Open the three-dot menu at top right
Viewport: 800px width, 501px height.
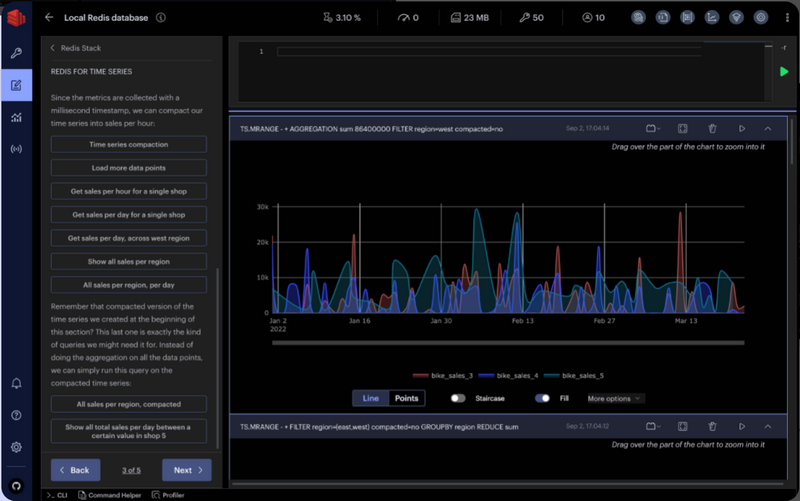coord(787,17)
